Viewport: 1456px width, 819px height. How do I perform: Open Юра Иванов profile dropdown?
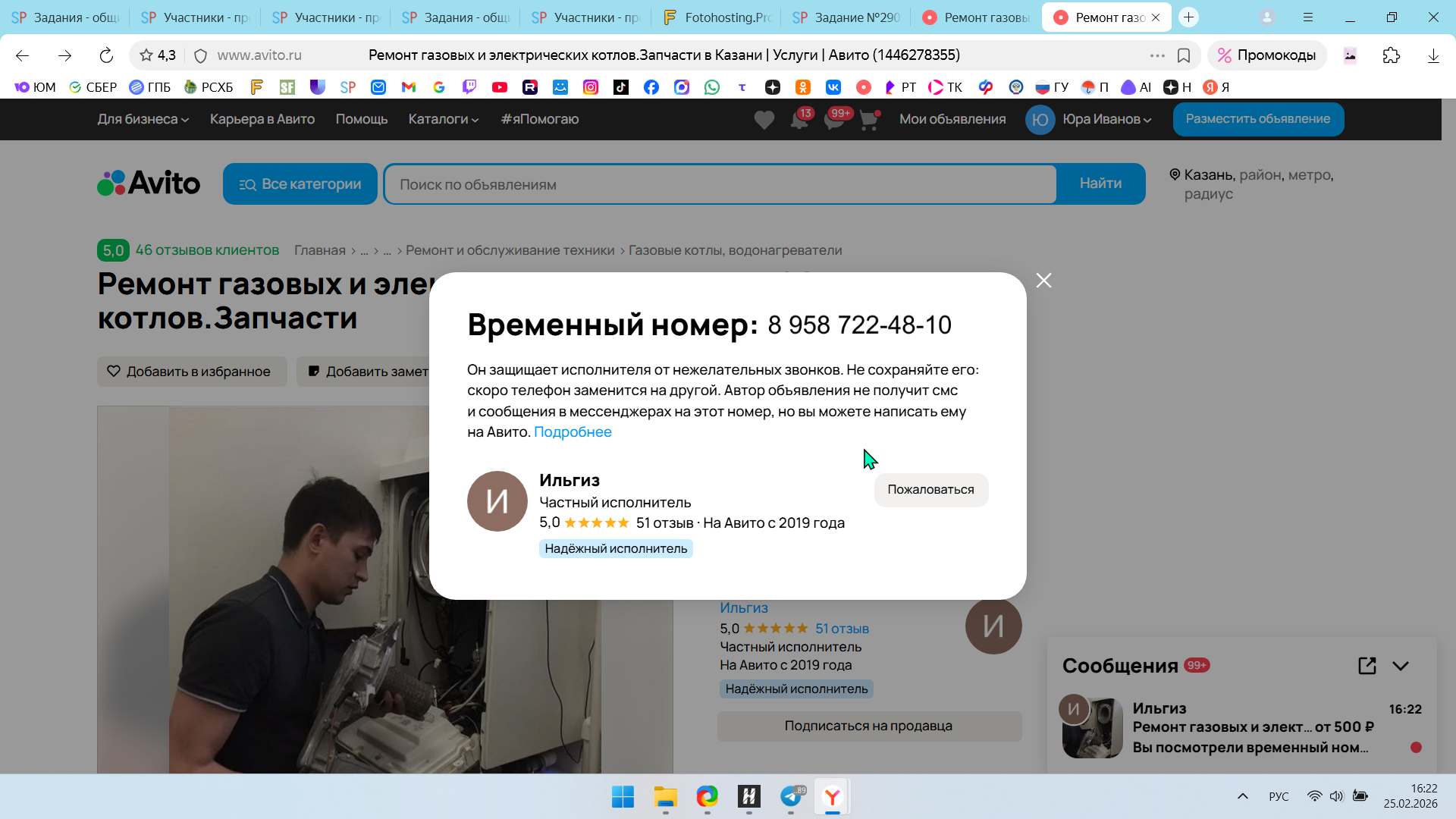(x=1106, y=119)
